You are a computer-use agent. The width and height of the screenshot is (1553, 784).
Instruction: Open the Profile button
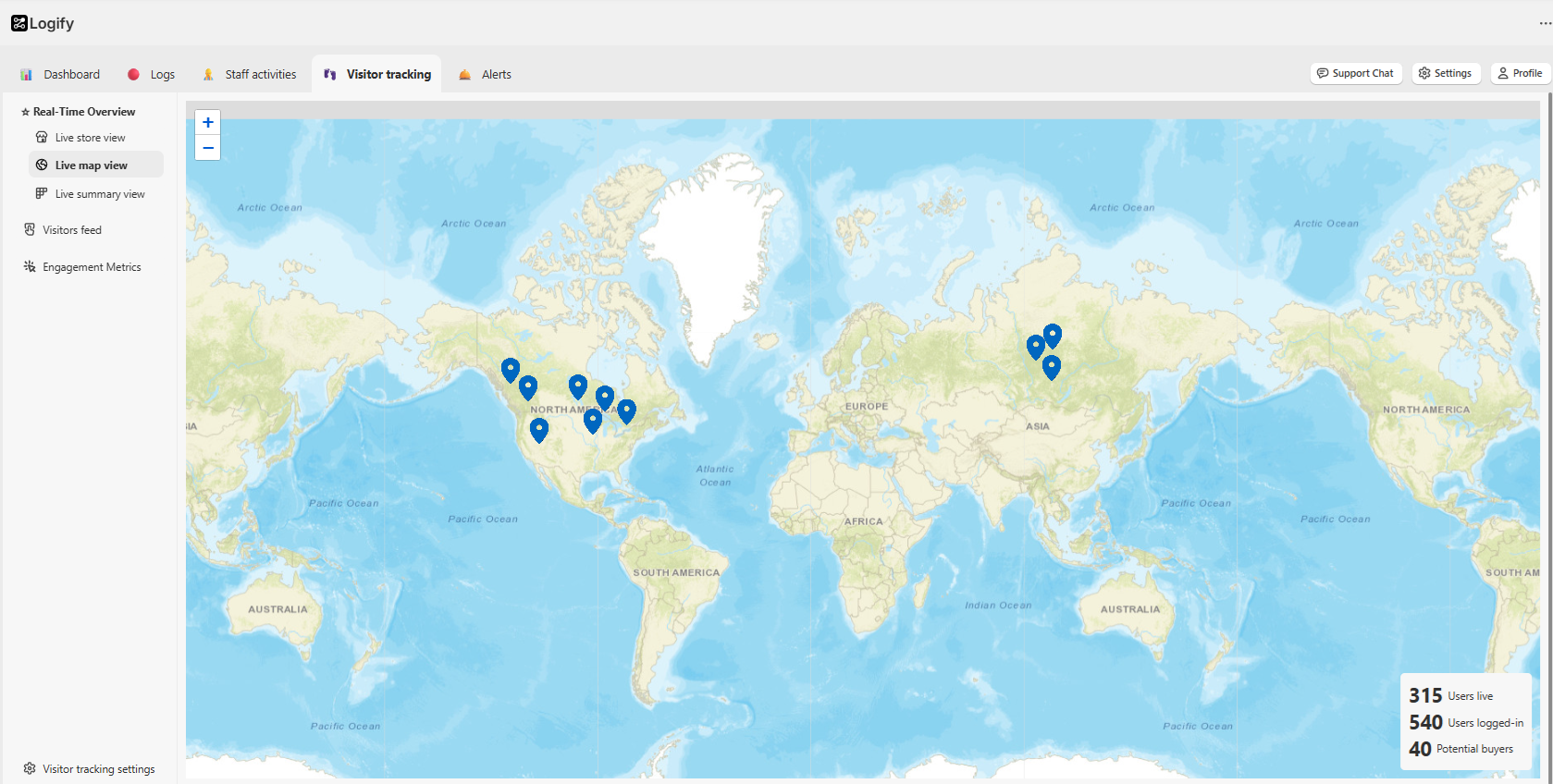point(1521,73)
